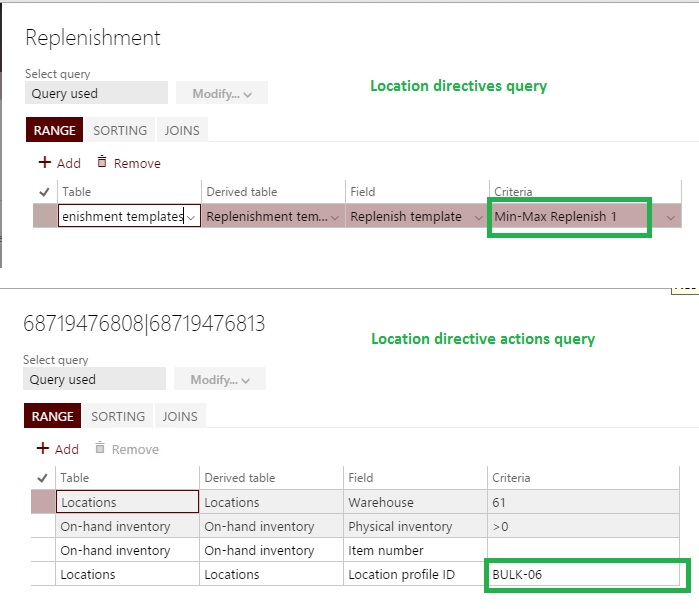
Task: Expand the Replenish template field dropdown
Action: 479,217
